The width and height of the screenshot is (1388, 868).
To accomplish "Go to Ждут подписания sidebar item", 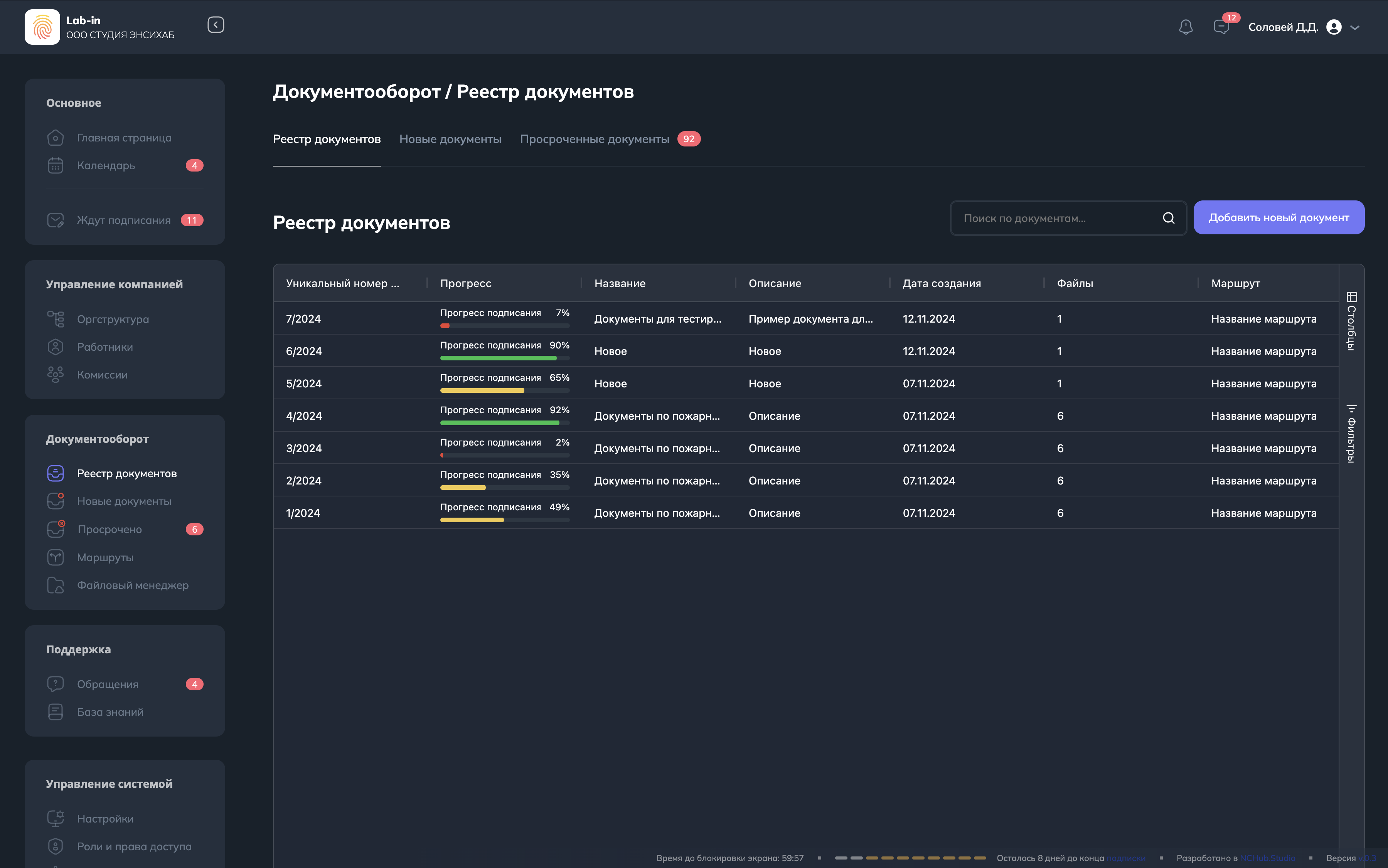I will tap(123, 220).
